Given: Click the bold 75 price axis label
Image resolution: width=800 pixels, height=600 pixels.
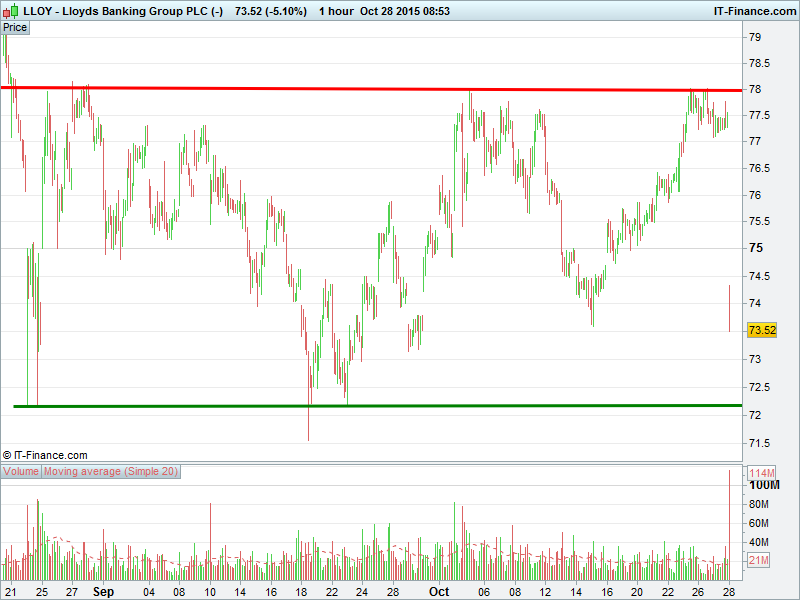Looking at the screenshot, I should [756, 248].
